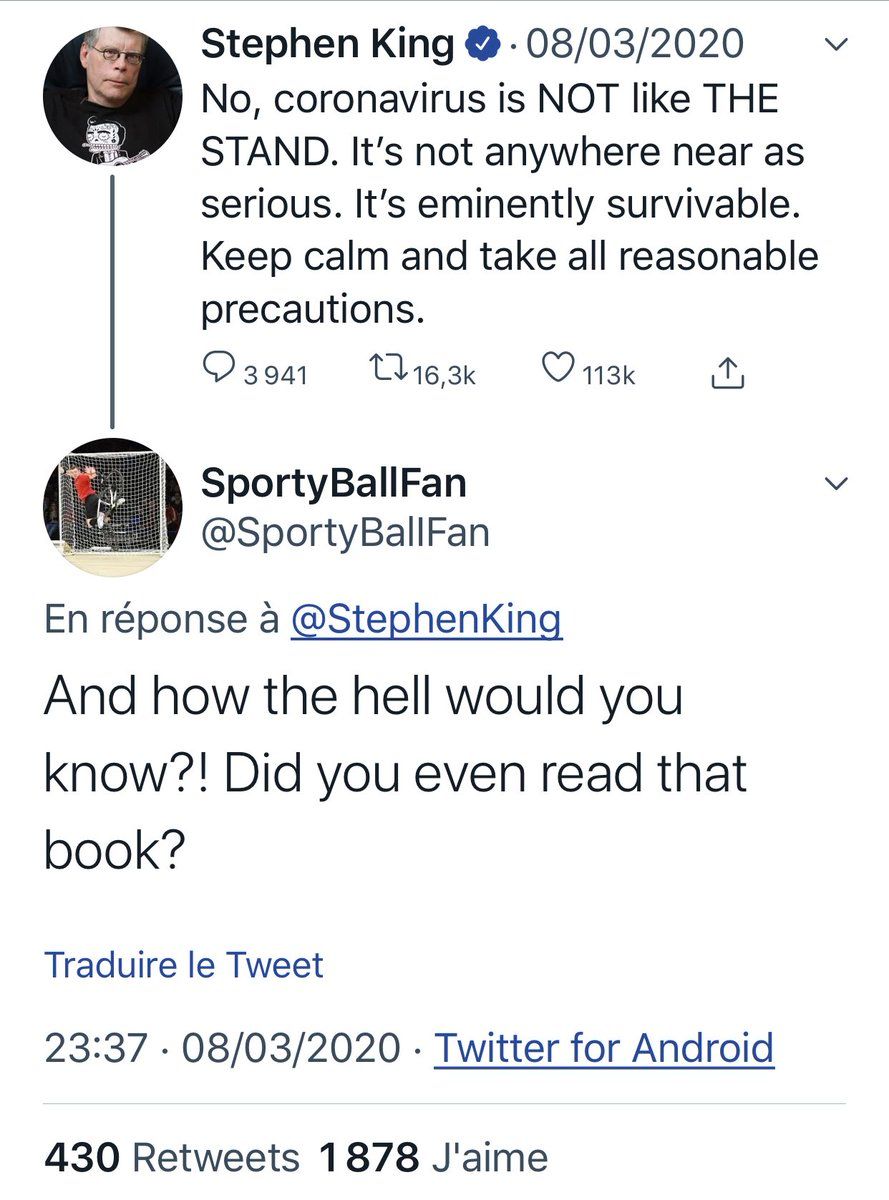Image resolution: width=889 pixels, height=1200 pixels.
Task: Open Stephen King's profile picture
Action: 112,96
